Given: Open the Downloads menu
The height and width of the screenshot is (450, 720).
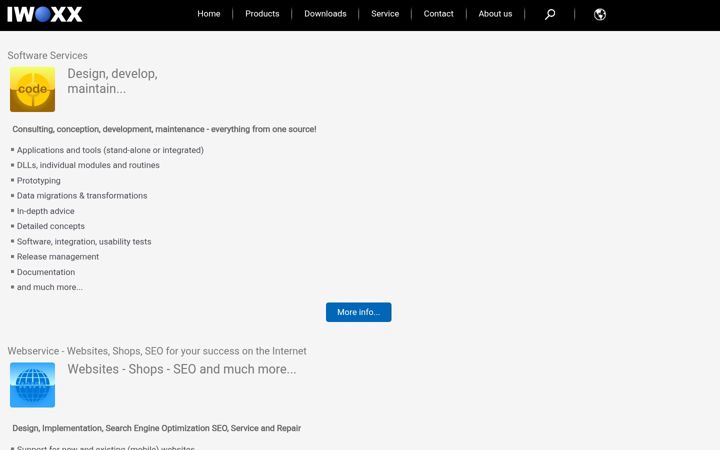Looking at the screenshot, I should pos(325,14).
